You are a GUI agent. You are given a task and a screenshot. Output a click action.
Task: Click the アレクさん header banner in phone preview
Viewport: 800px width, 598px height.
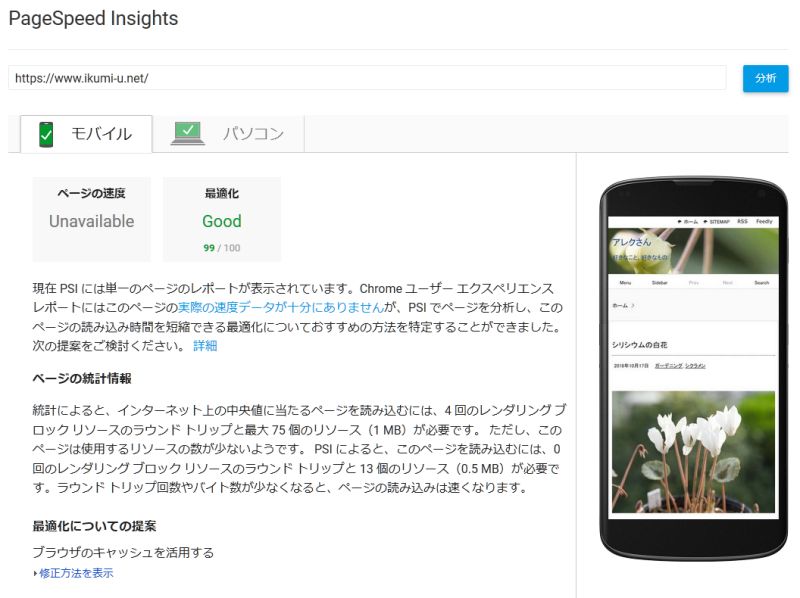click(693, 251)
